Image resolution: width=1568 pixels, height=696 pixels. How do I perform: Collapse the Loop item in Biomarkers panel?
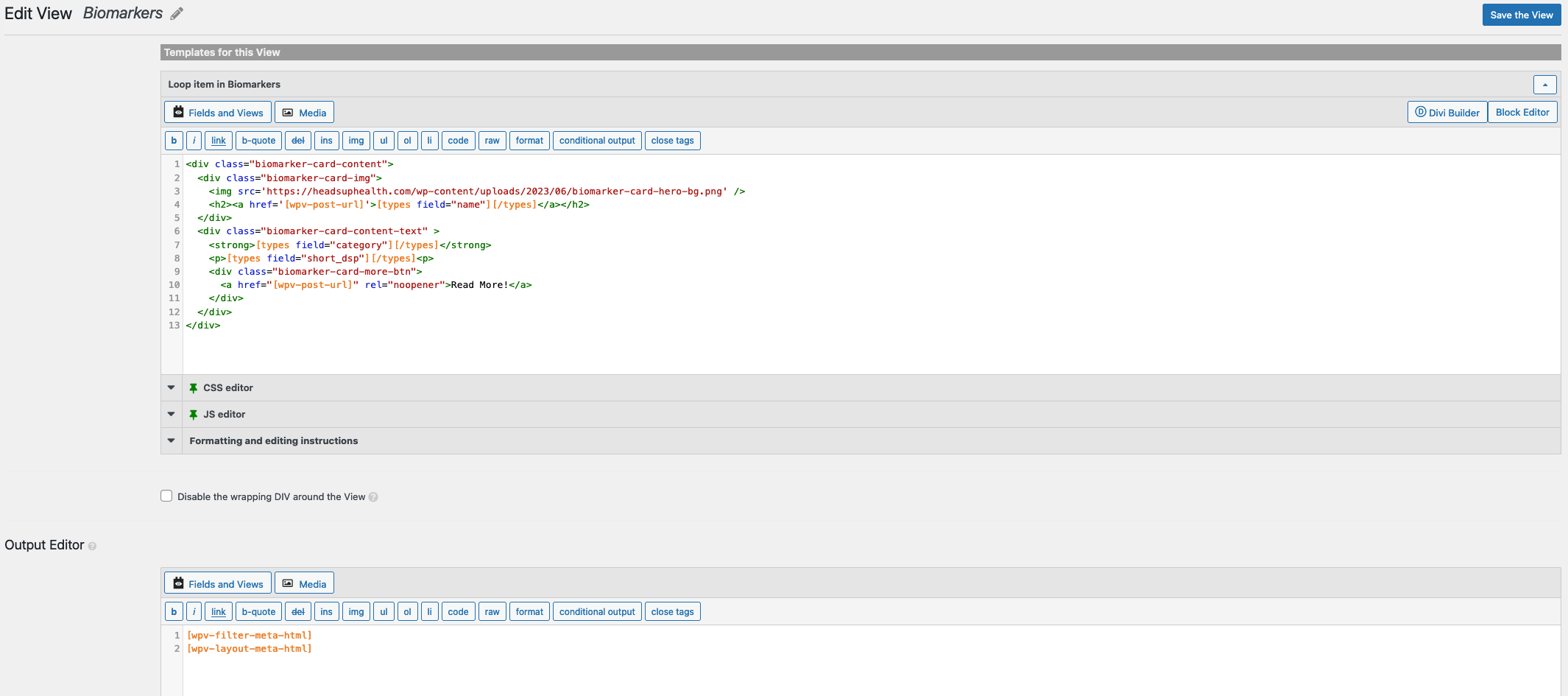pos(1544,85)
